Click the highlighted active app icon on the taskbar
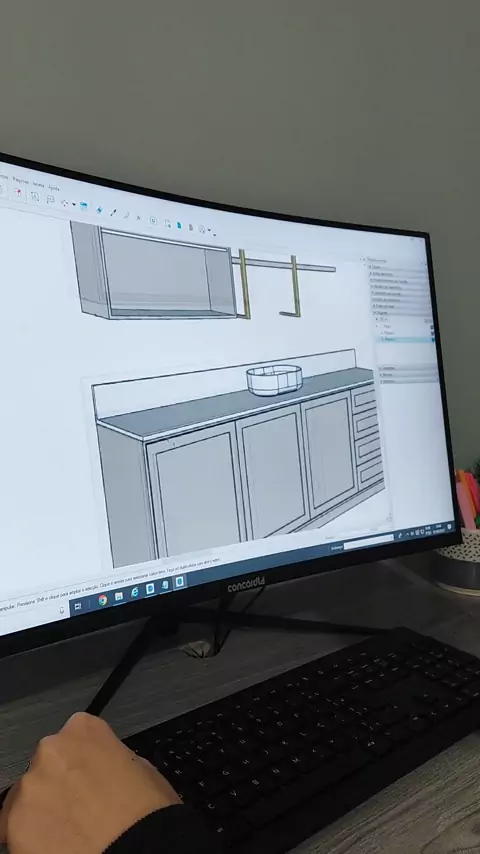This screenshot has height=854, width=480. (x=179, y=582)
